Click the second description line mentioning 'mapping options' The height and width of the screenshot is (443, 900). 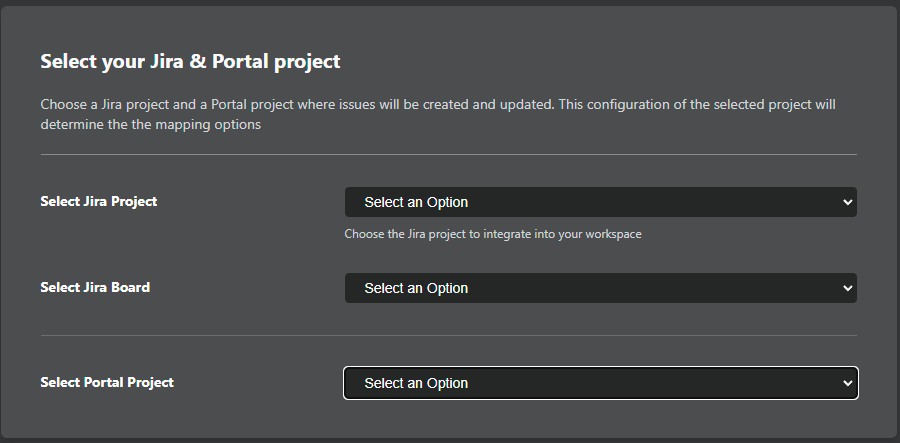150,125
